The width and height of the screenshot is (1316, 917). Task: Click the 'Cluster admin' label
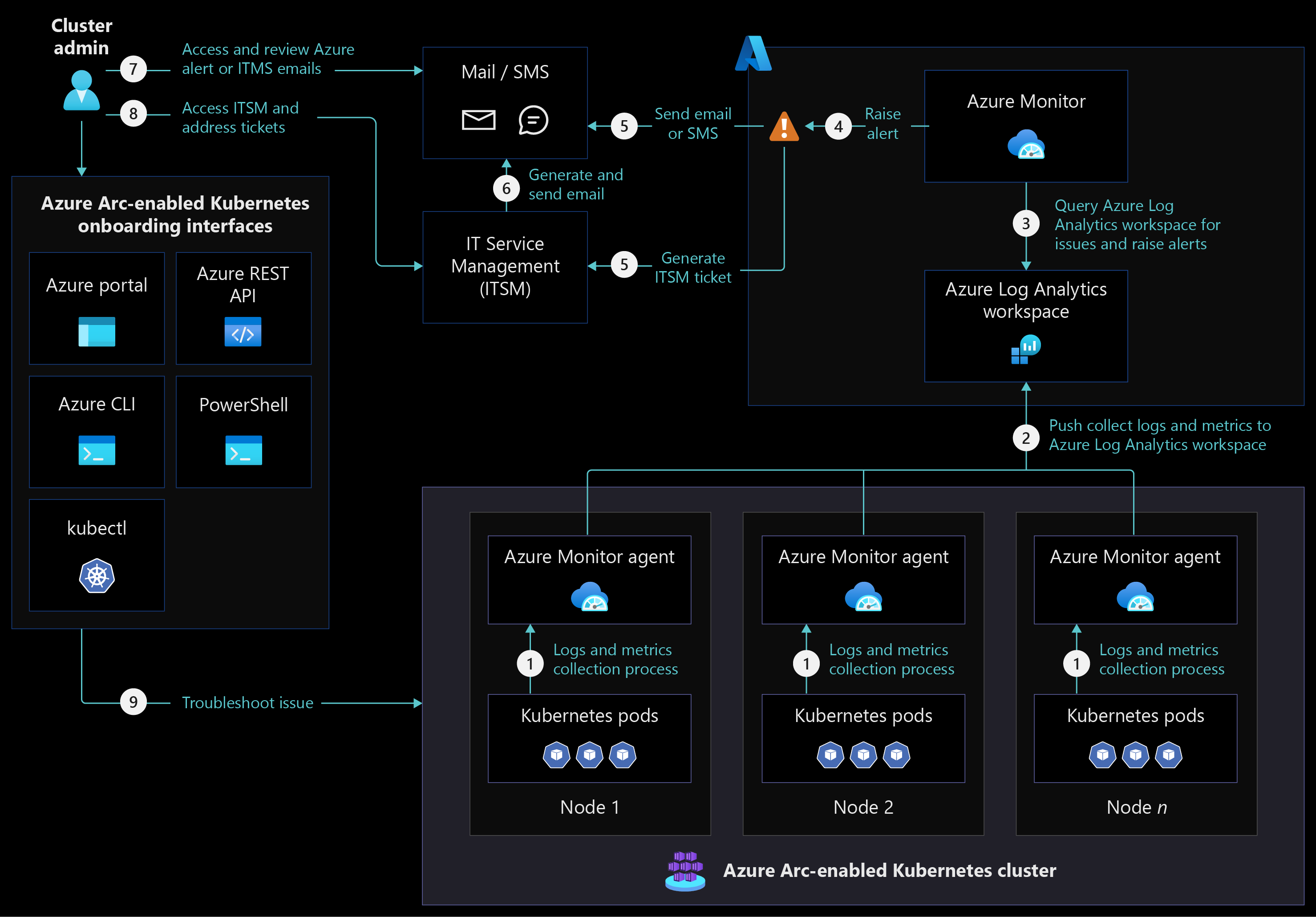(81, 37)
